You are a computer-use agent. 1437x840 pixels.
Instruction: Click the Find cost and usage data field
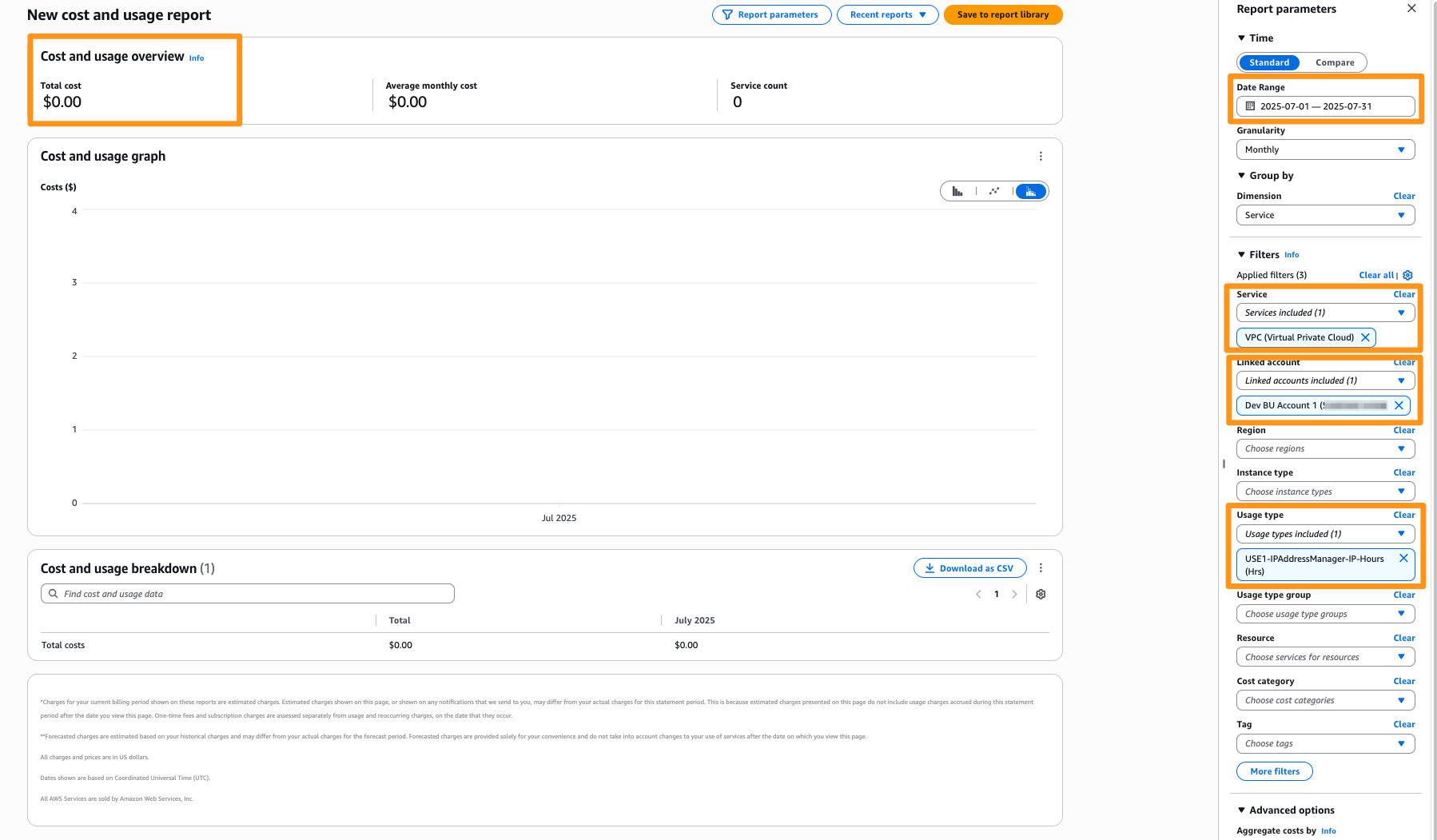point(248,593)
